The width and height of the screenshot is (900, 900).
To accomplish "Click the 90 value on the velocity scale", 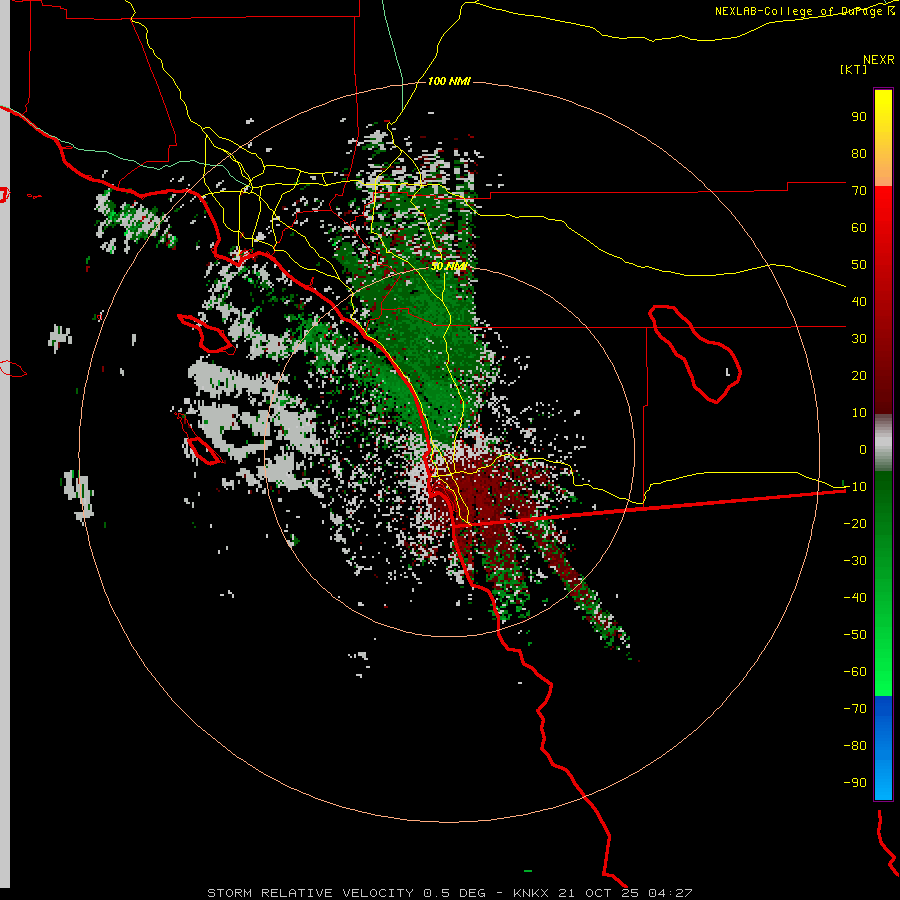I will pyautogui.click(x=859, y=117).
